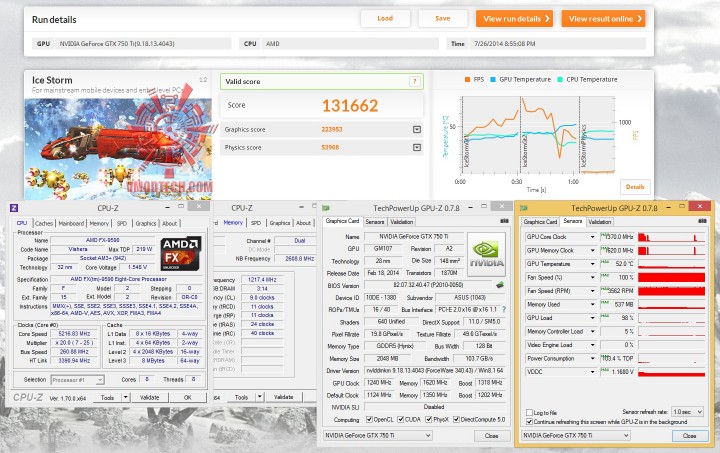Toggle the DirectCompute 5.0 checkbox
Viewport: 720px width, 453px height.
coord(456,419)
